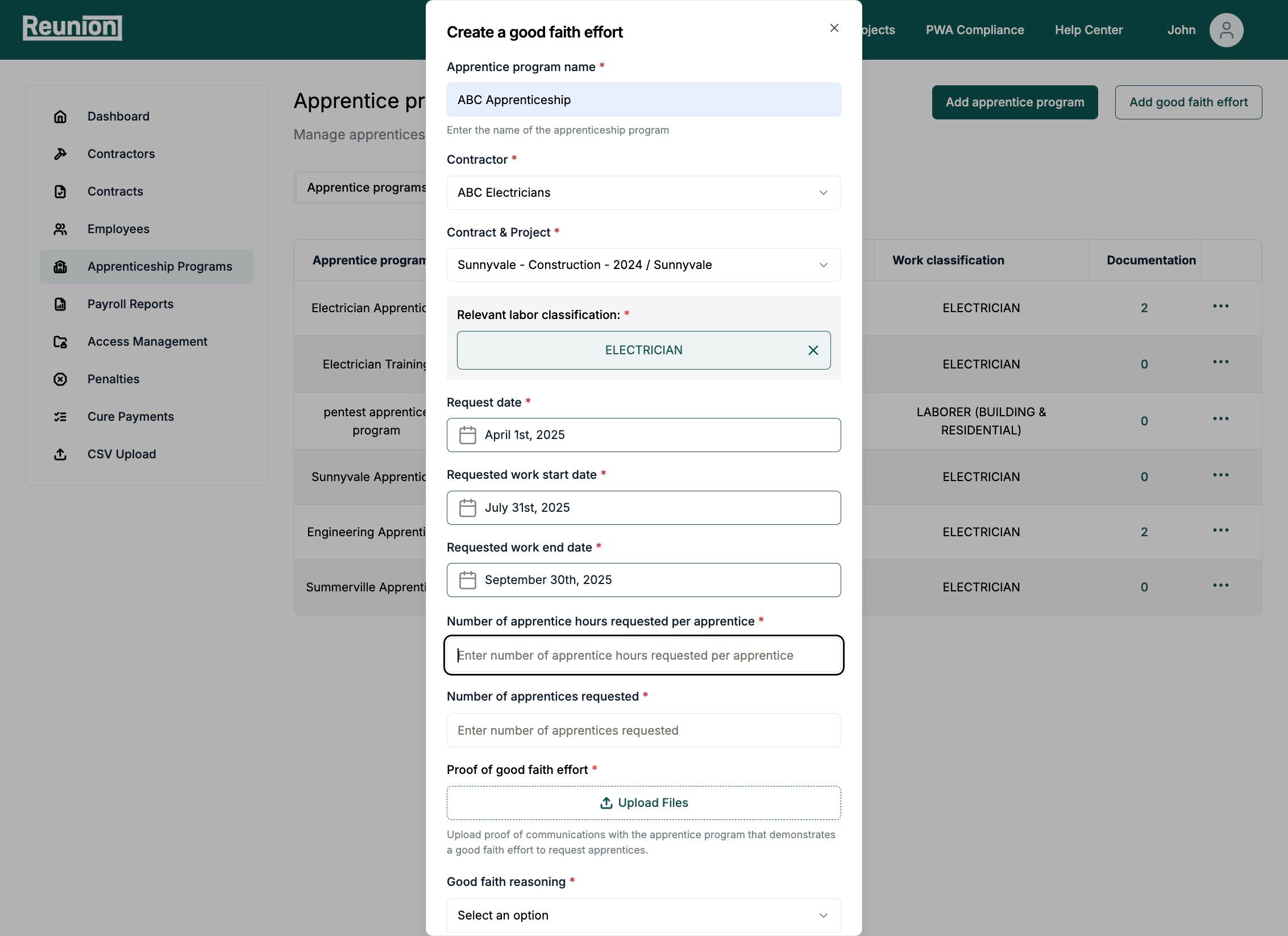Screen dimensions: 1288x936
Task: Open the Good faith reasoning dropdown
Action: [643, 915]
